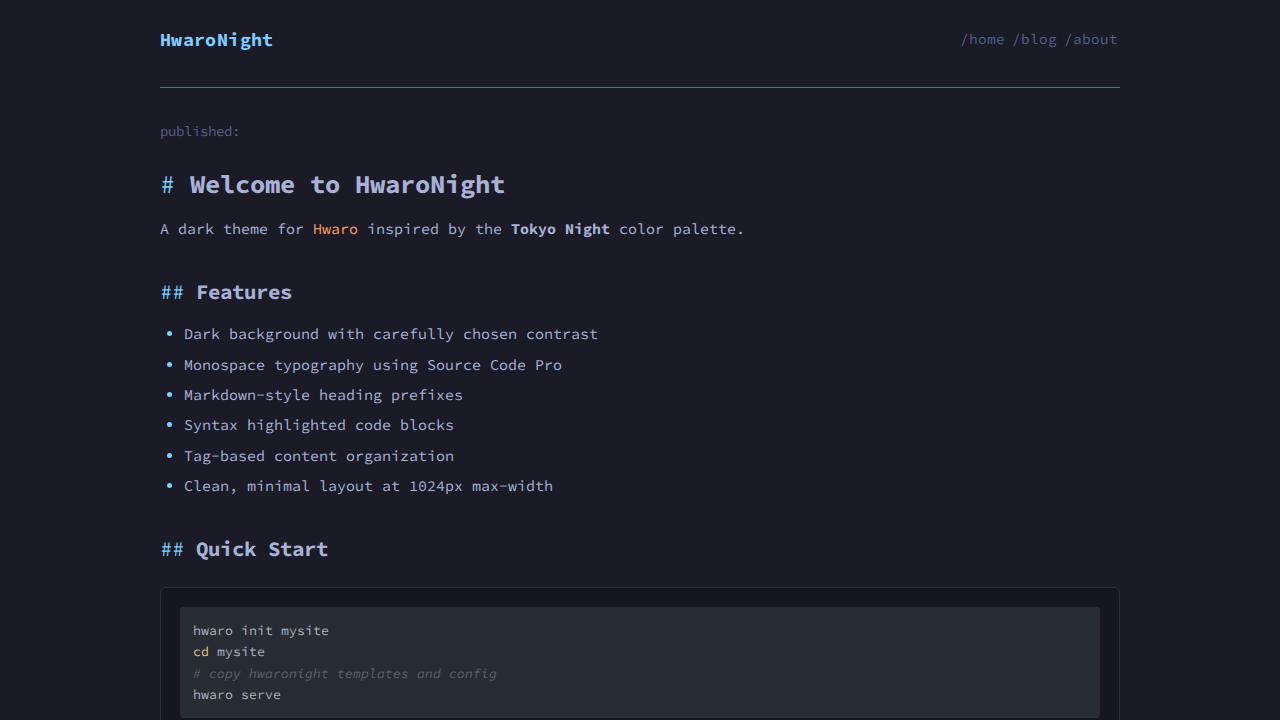The height and width of the screenshot is (720, 1280).
Task: Click the 'Syntax highlighted code blocks' list item
Action: point(318,425)
